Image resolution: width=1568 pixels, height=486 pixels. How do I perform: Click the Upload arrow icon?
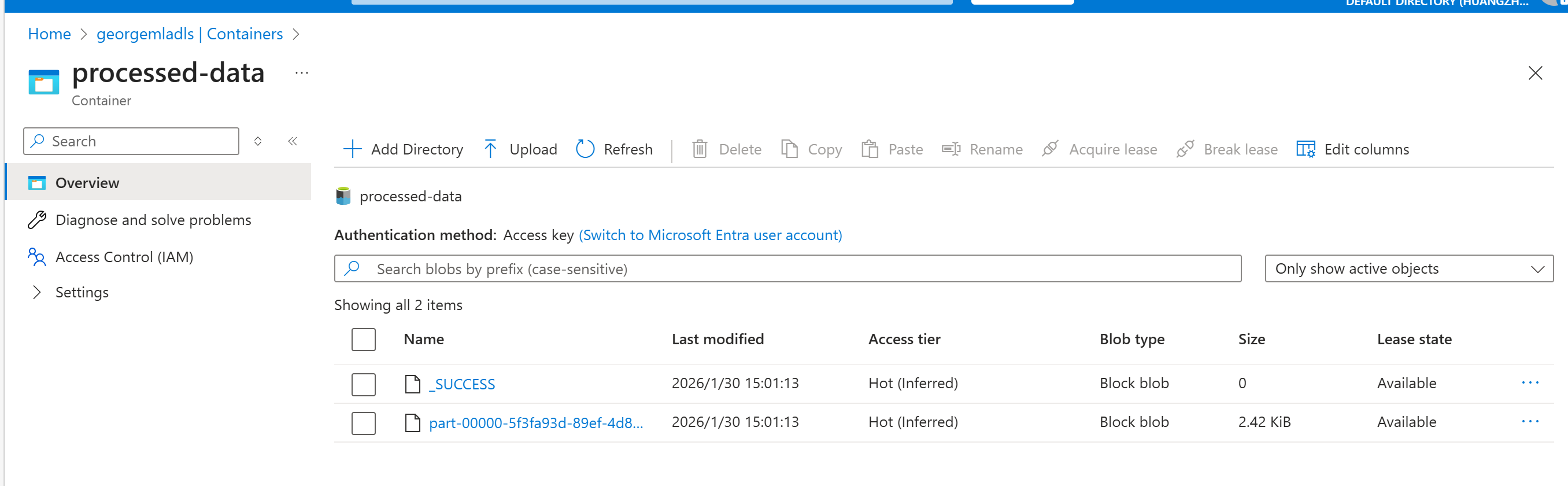click(x=490, y=149)
